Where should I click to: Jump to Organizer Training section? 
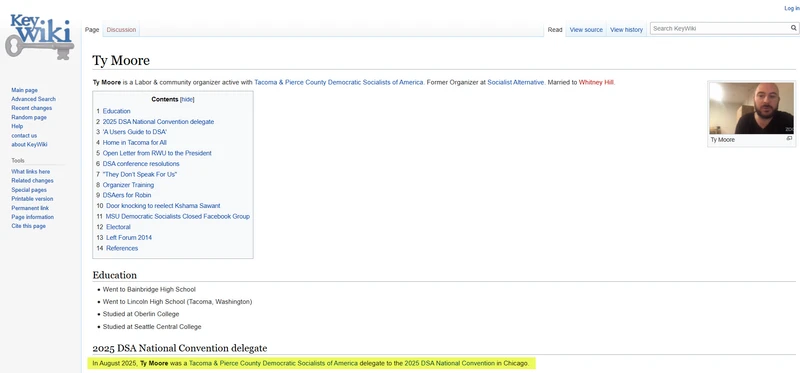click(x=128, y=185)
